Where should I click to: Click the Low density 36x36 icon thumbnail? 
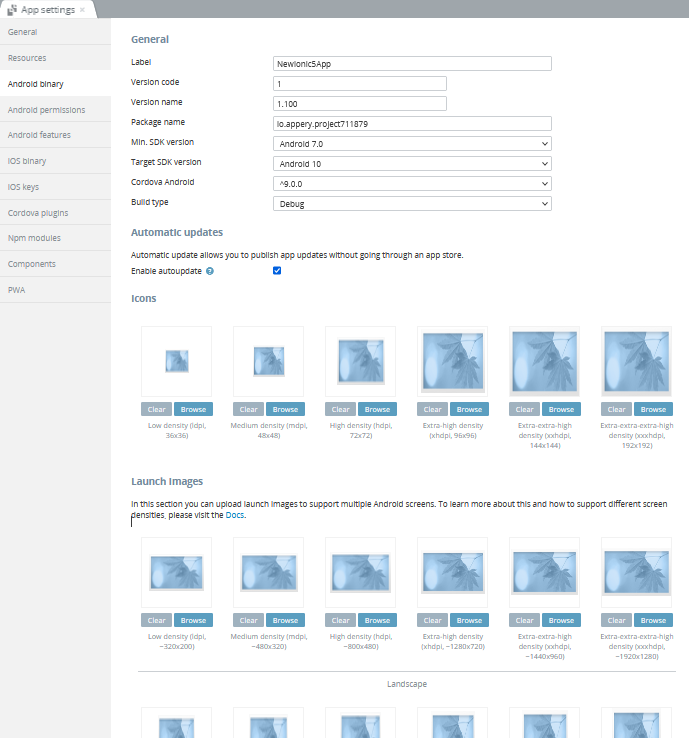[176, 361]
